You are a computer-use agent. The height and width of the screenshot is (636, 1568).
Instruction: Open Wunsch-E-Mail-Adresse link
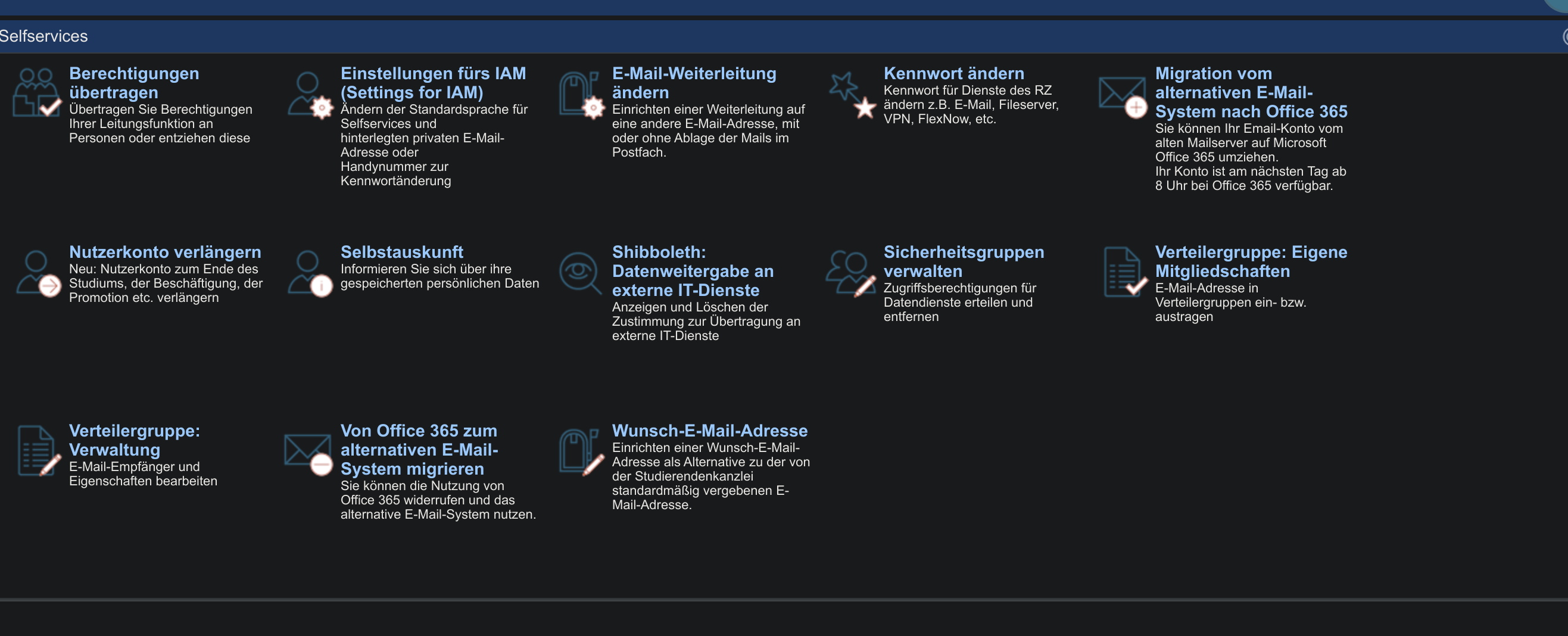click(710, 431)
